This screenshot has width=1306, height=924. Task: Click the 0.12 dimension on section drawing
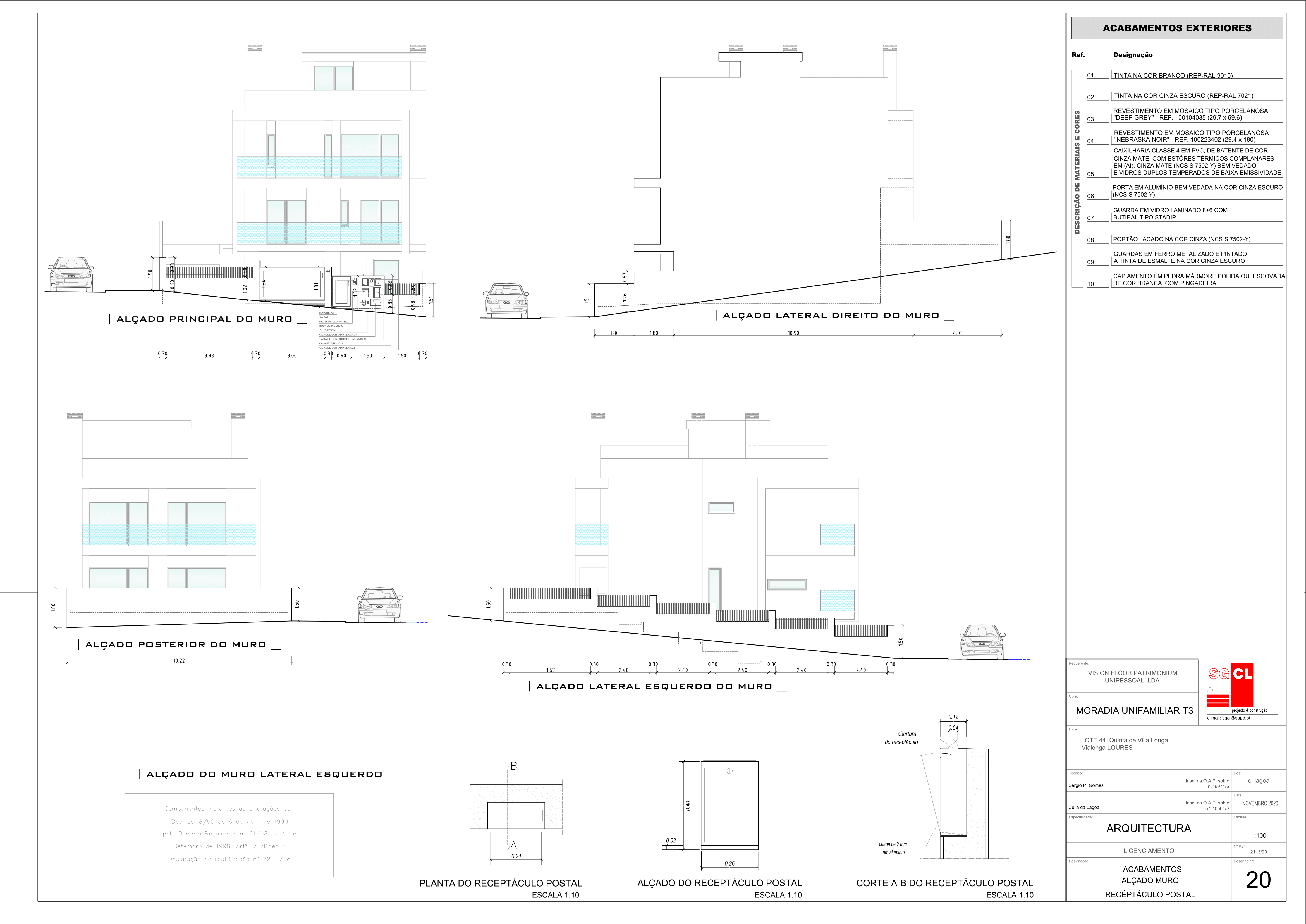coord(953,717)
